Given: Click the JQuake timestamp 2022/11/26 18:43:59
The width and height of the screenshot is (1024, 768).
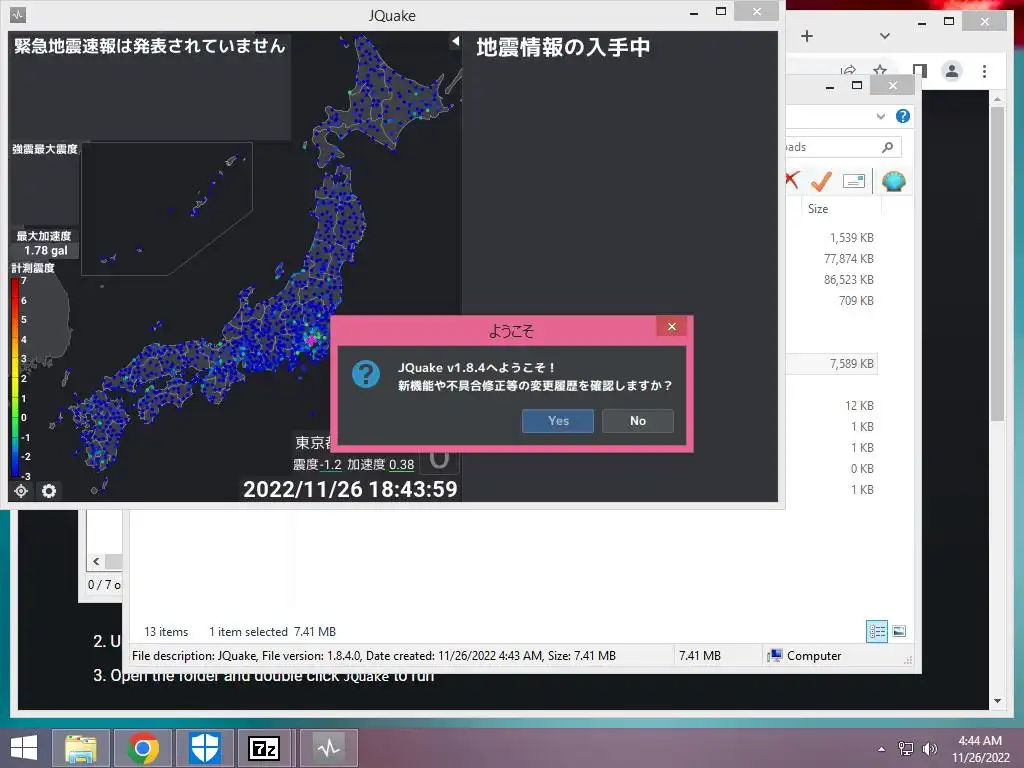Looking at the screenshot, I should 350,490.
